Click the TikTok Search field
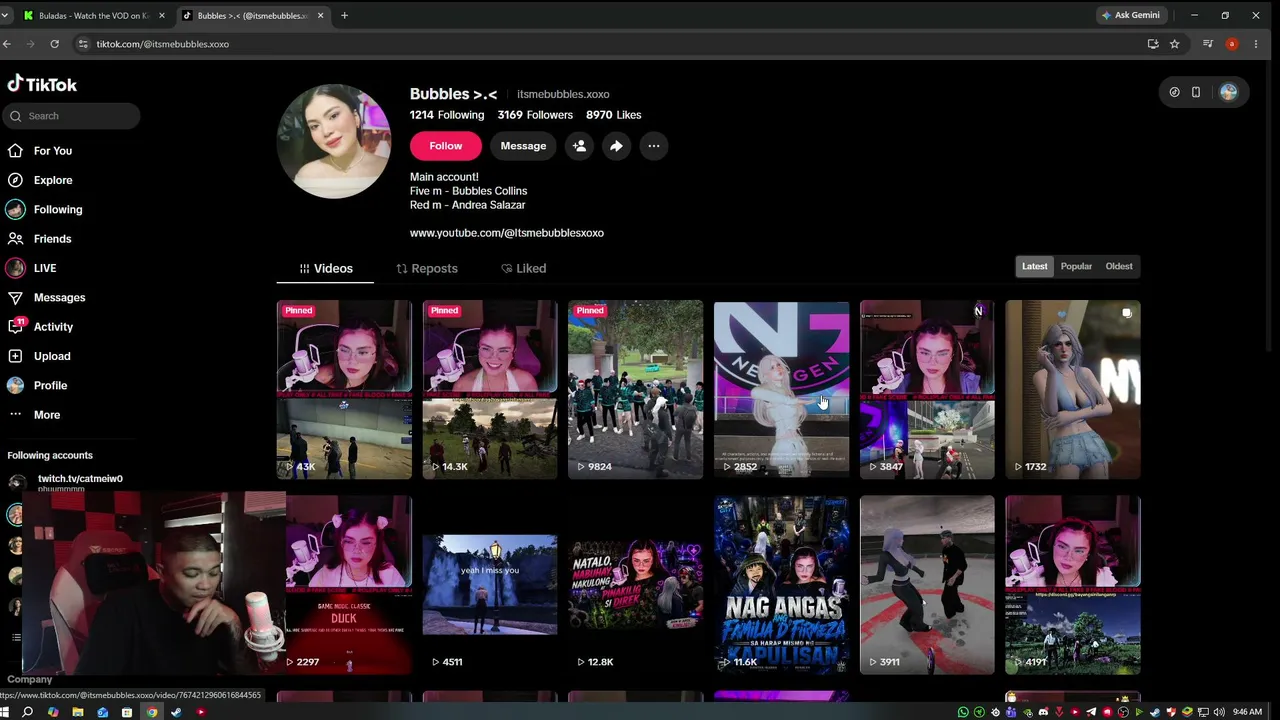The image size is (1280, 720). (x=71, y=116)
